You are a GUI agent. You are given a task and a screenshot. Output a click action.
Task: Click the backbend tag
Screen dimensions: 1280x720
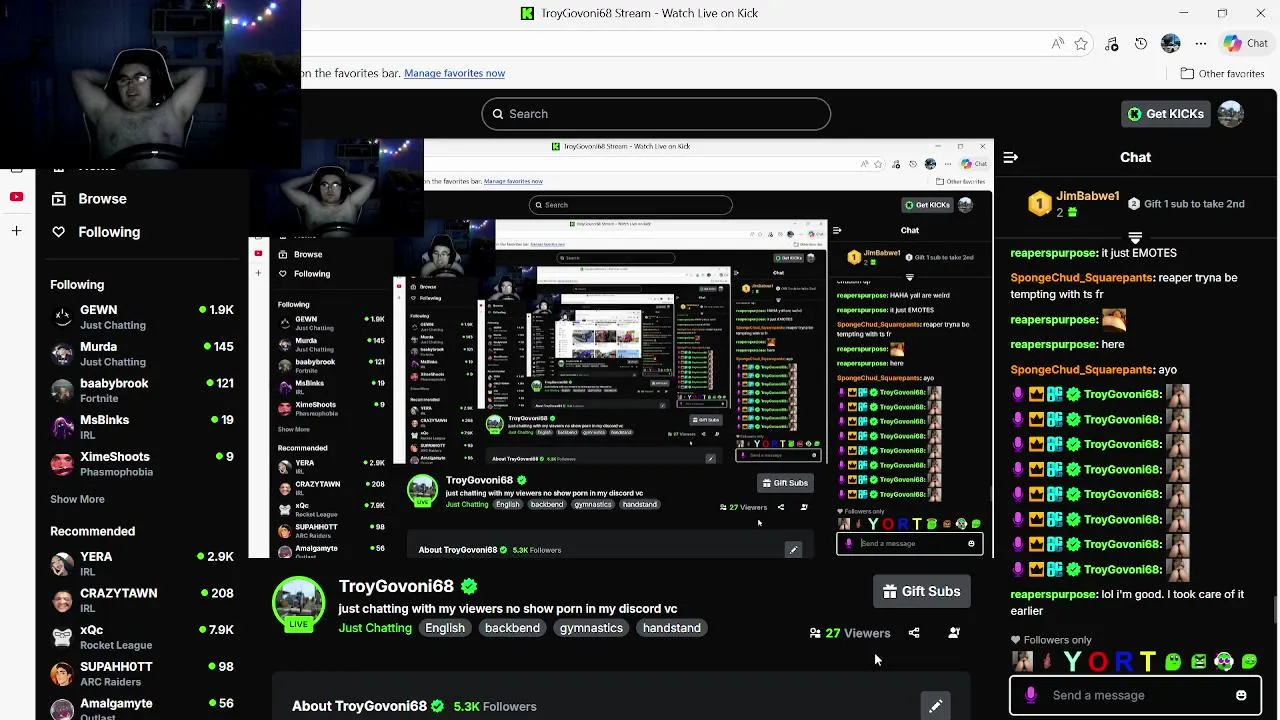[x=512, y=628]
